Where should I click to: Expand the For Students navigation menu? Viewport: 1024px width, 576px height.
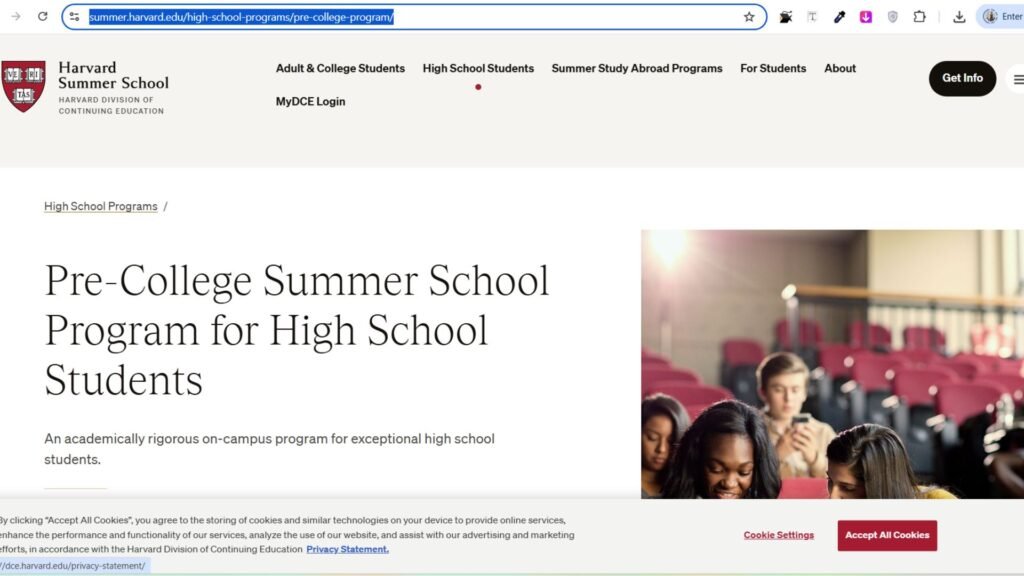point(772,69)
